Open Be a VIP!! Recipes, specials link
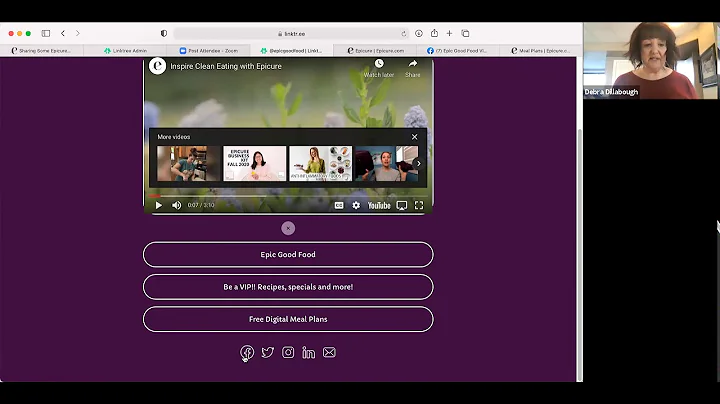The height and width of the screenshot is (404, 720). 288,287
